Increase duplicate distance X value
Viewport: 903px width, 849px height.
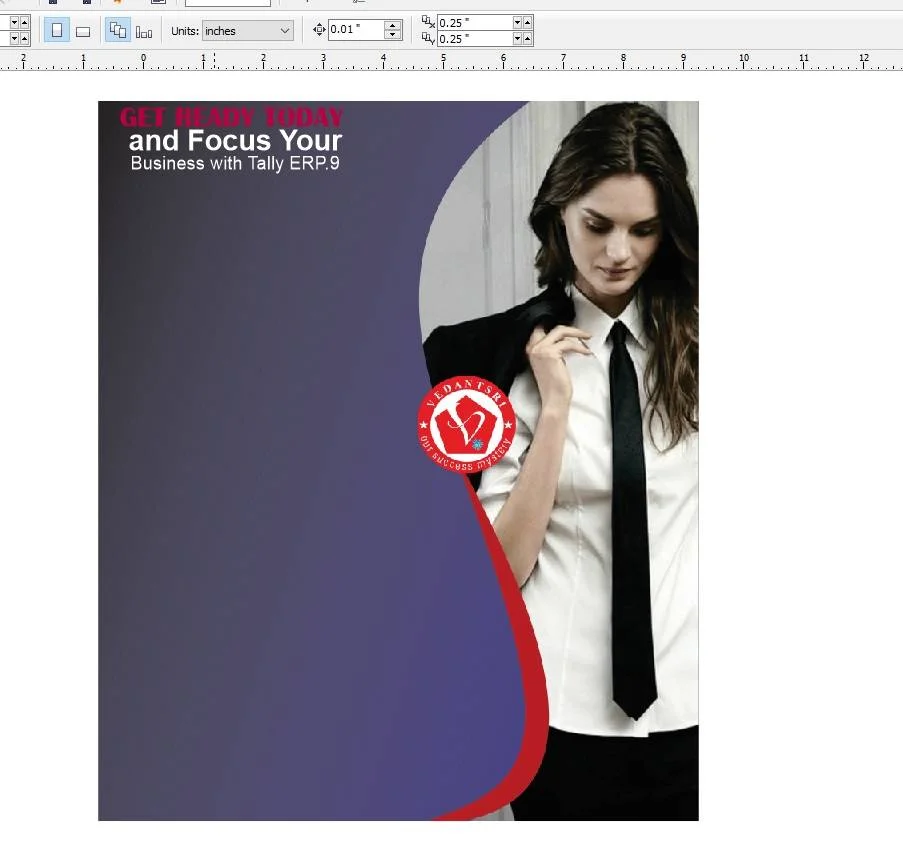[528, 22]
